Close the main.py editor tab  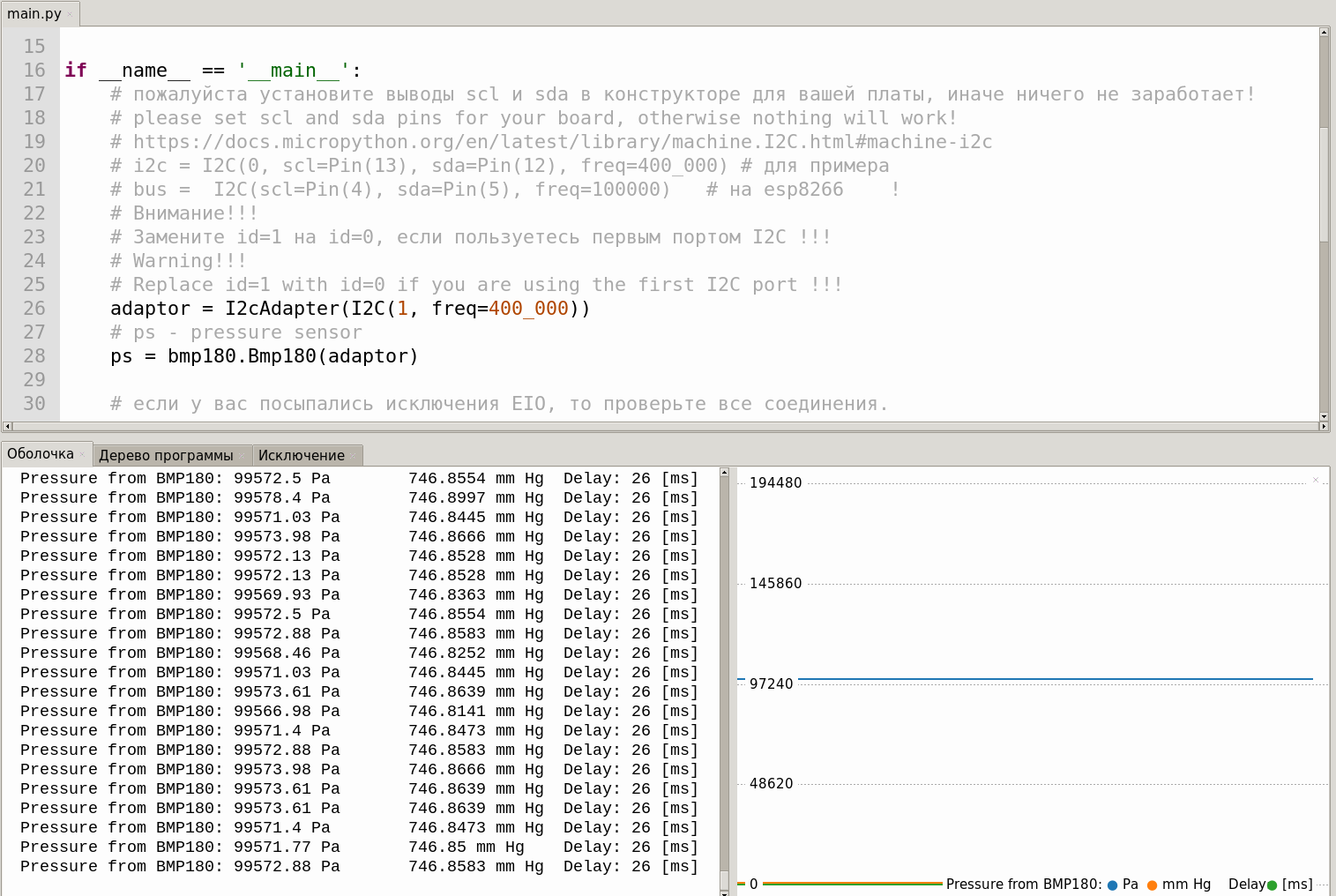tap(70, 14)
